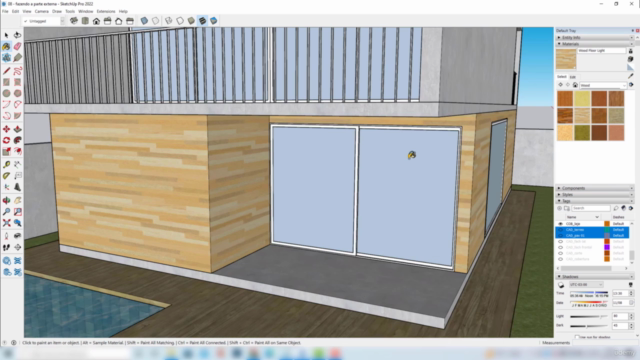Switch to Front view house icon
This screenshot has width=640, height=360.
[96, 21]
